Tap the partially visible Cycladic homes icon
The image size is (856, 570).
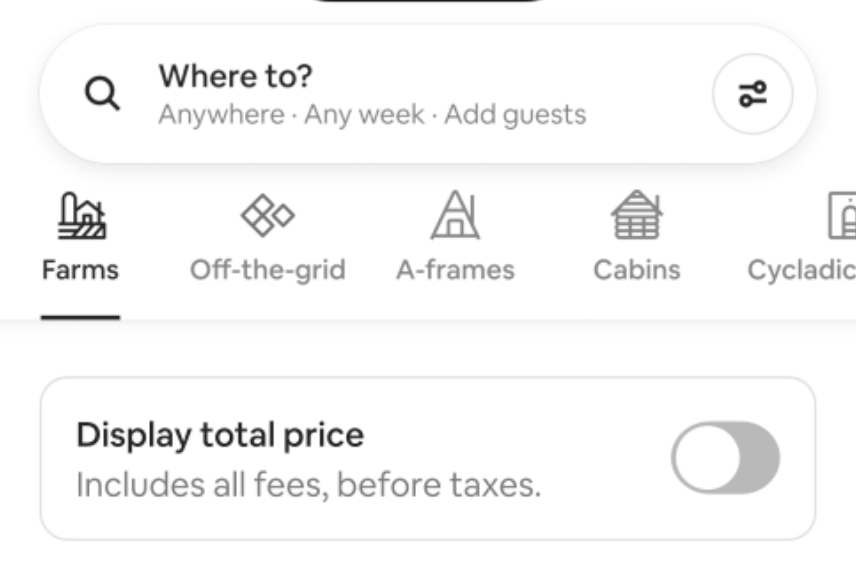[843, 215]
